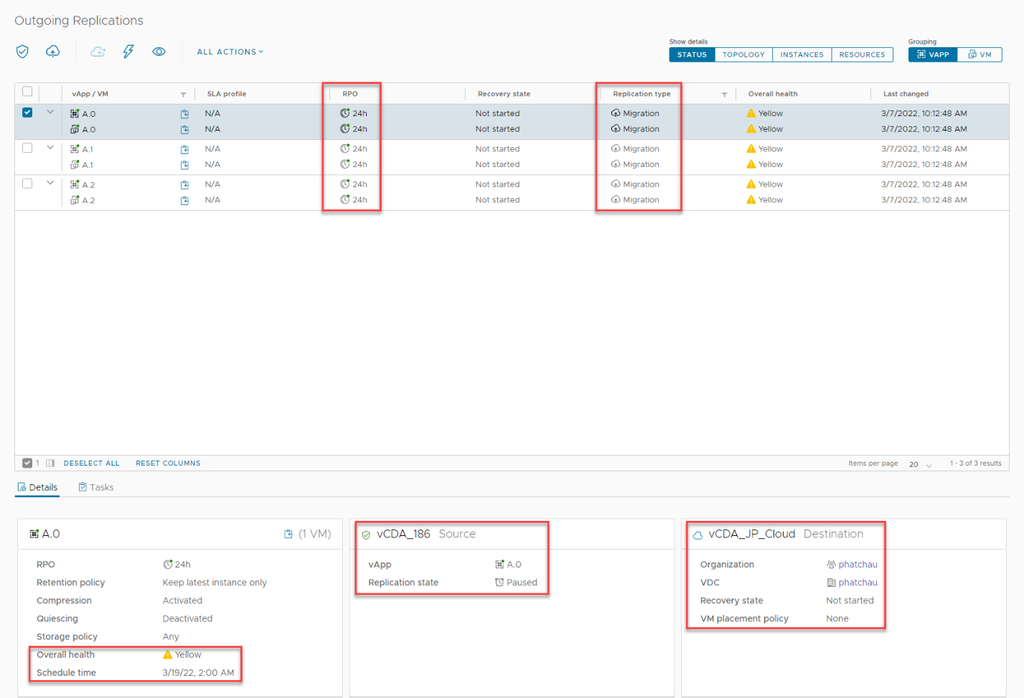Click the lightning bolt action icon
Screen dimensions: 1024x698
[x=128, y=52]
